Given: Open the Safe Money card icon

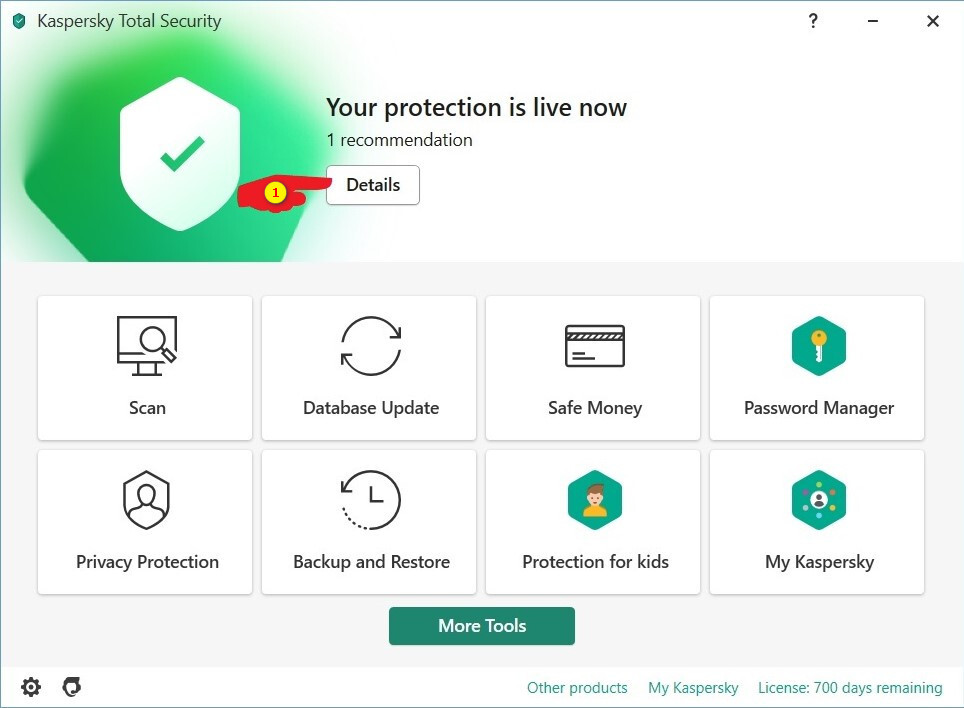Looking at the screenshot, I should 594,346.
